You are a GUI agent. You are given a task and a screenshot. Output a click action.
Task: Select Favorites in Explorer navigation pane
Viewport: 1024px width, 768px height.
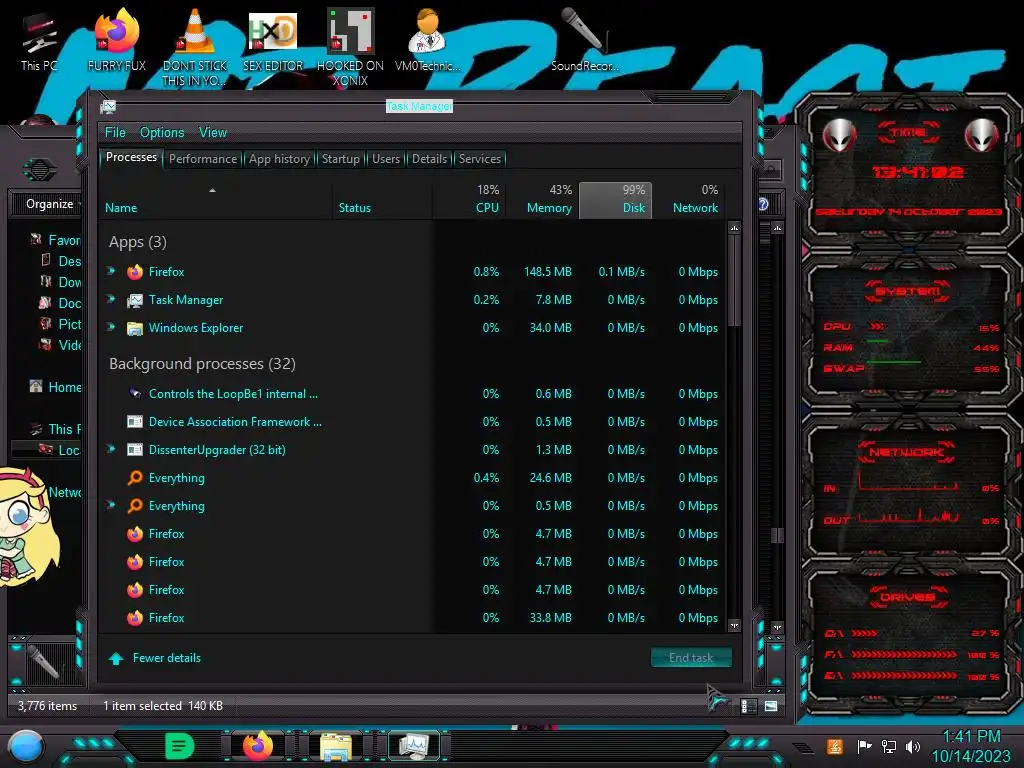[x=63, y=240]
